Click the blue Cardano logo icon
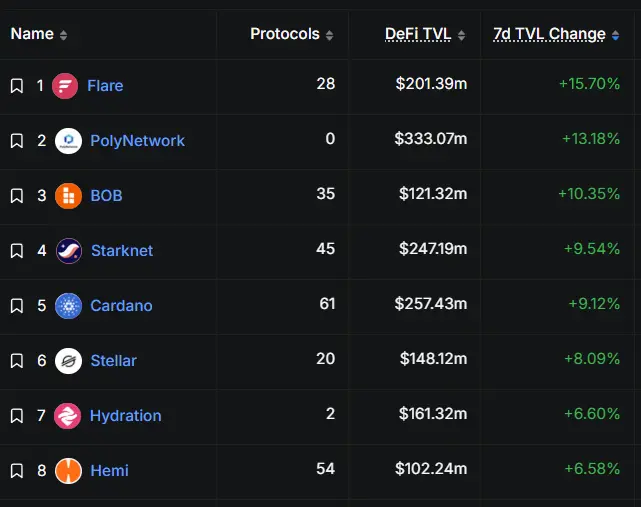Viewport: 641px width, 507px height. tap(68, 306)
